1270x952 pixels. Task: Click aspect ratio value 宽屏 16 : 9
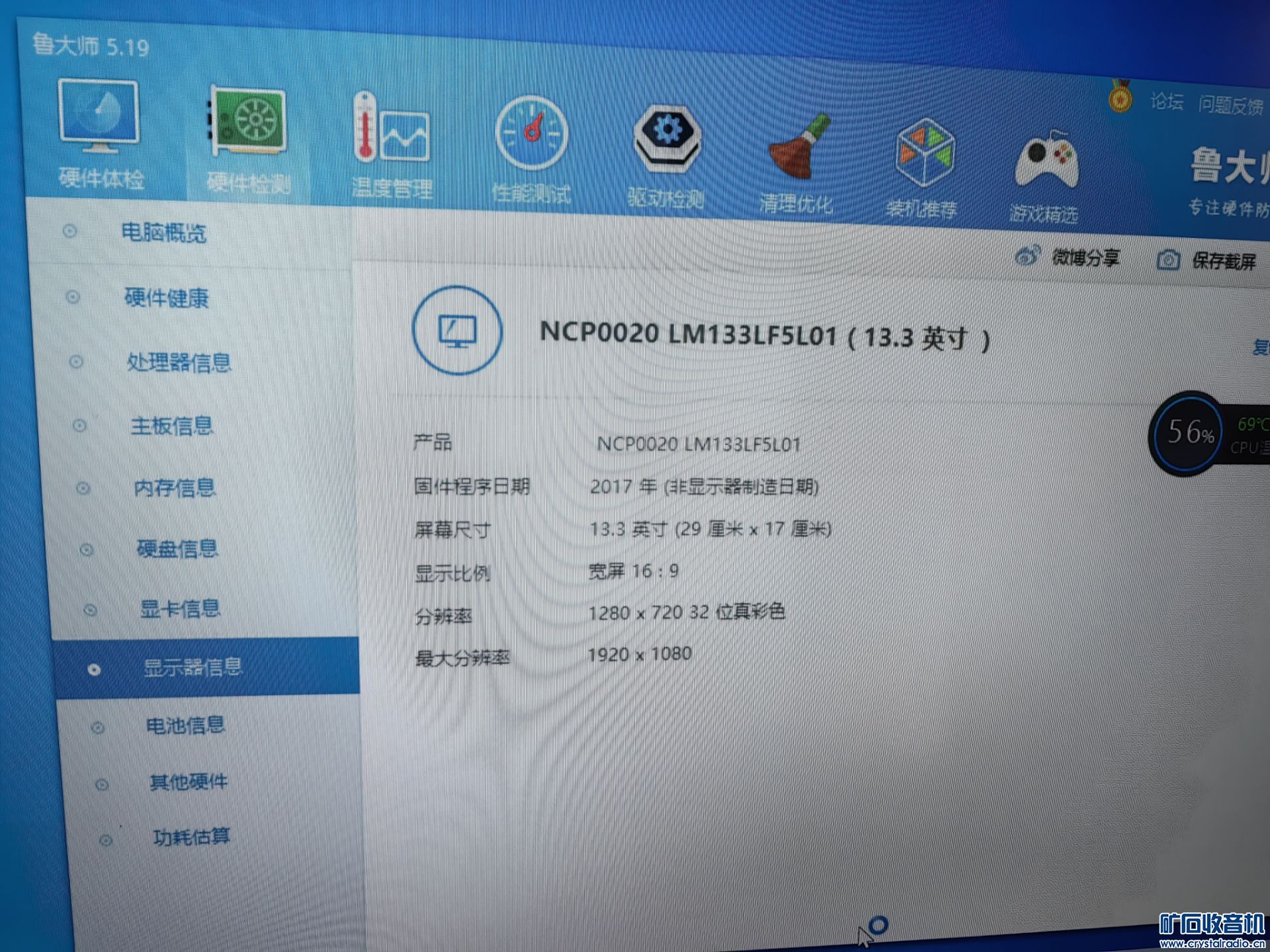click(634, 571)
